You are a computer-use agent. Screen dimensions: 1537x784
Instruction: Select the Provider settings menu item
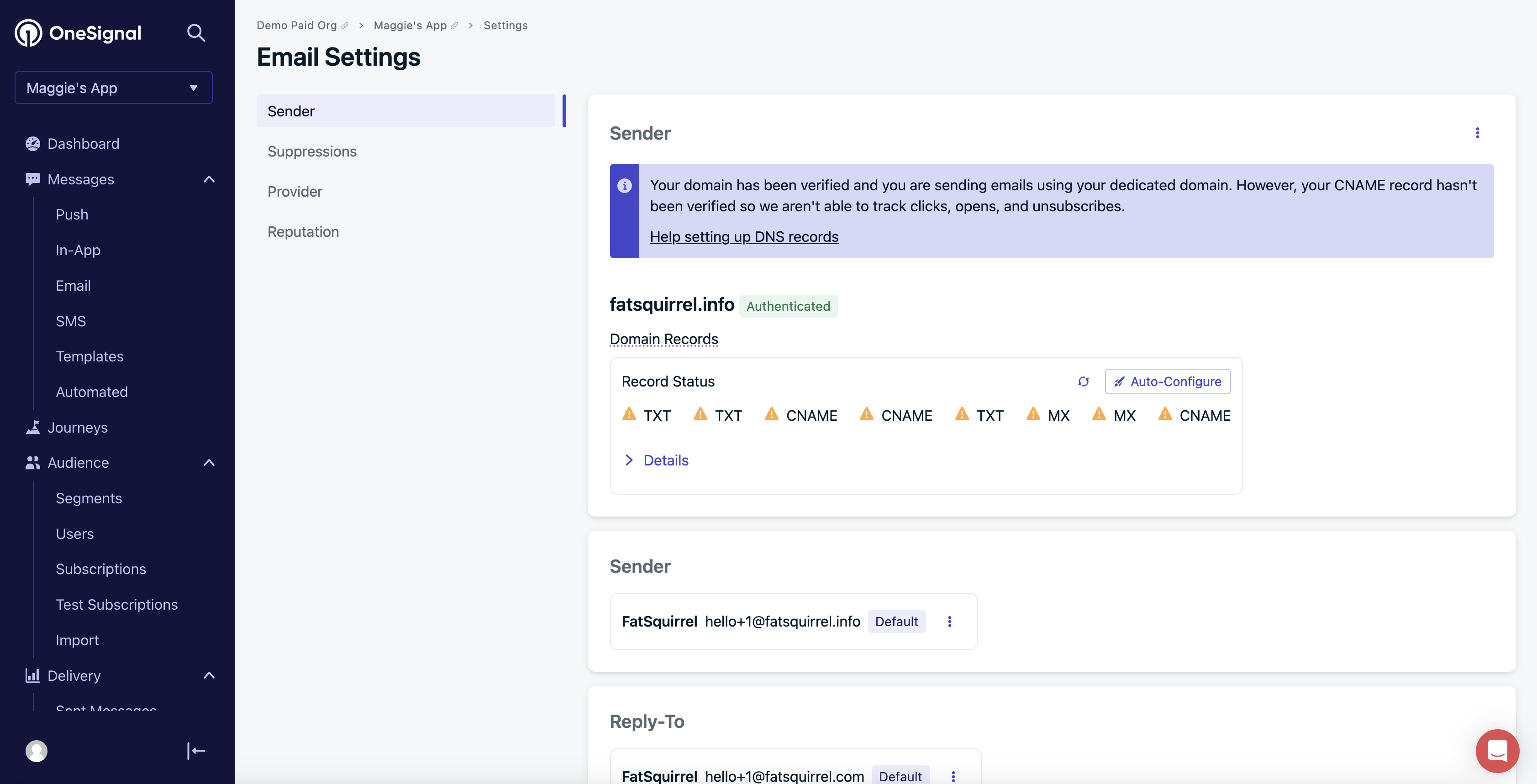294,191
